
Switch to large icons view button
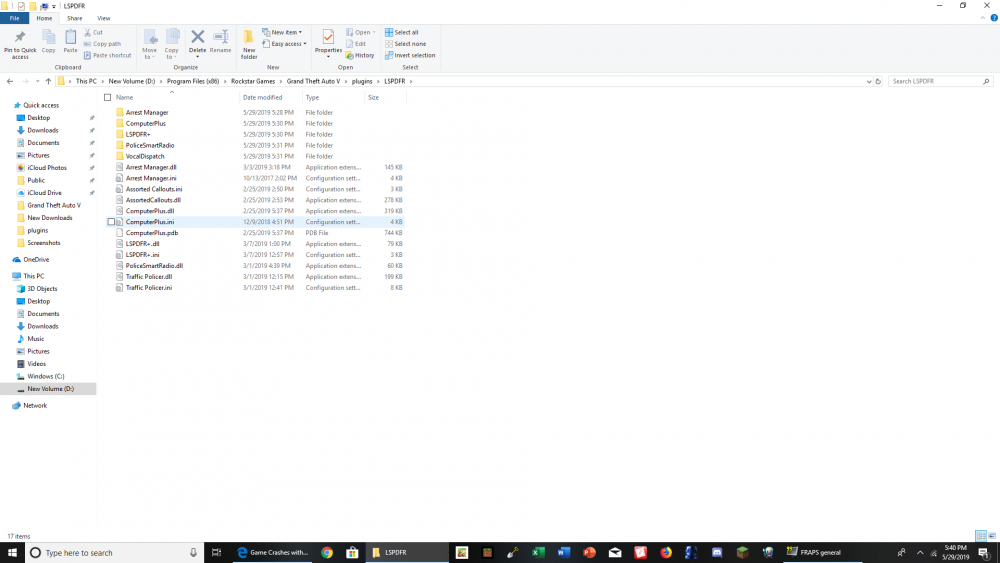[992, 536]
